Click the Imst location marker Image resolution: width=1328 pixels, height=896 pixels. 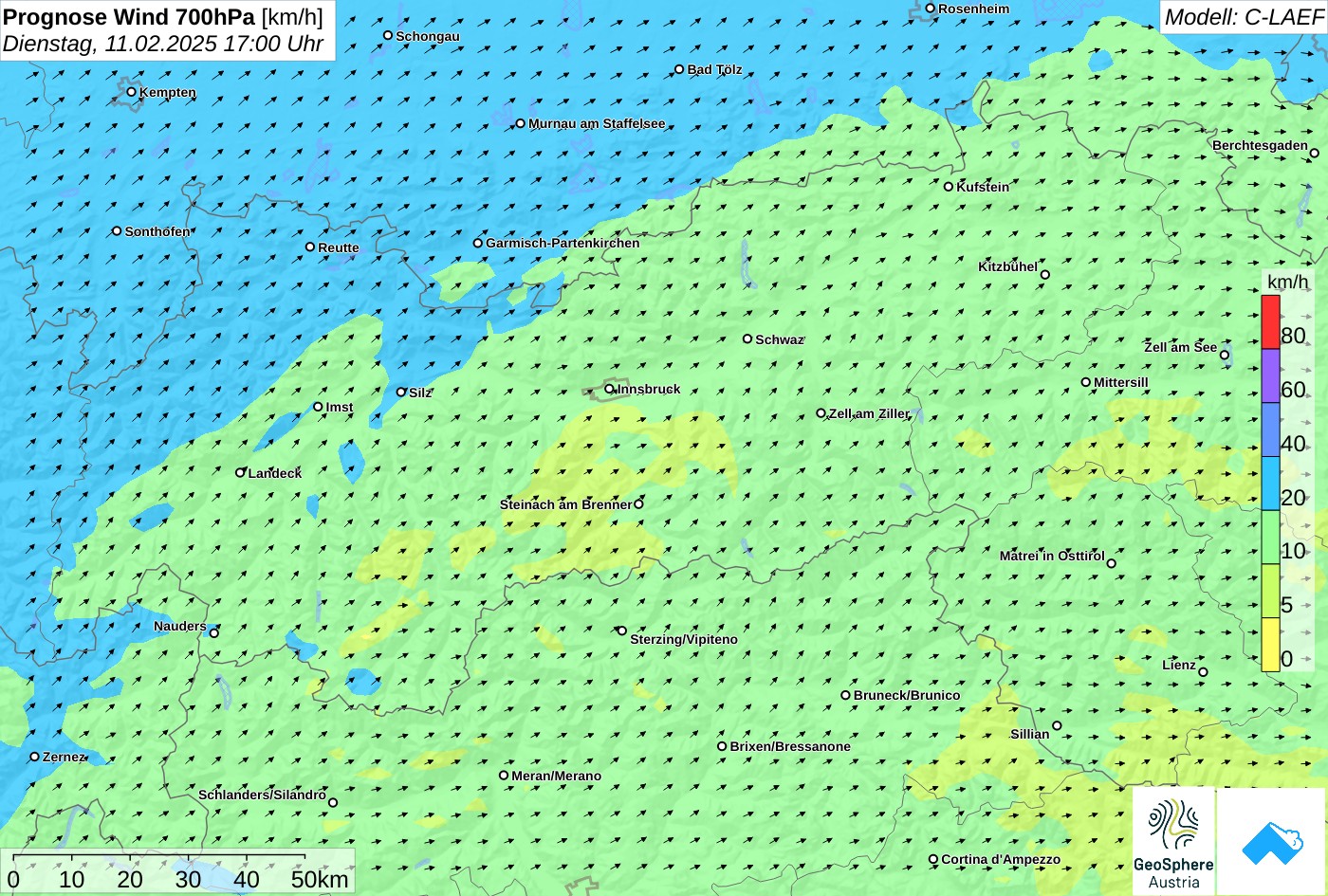(x=318, y=407)
